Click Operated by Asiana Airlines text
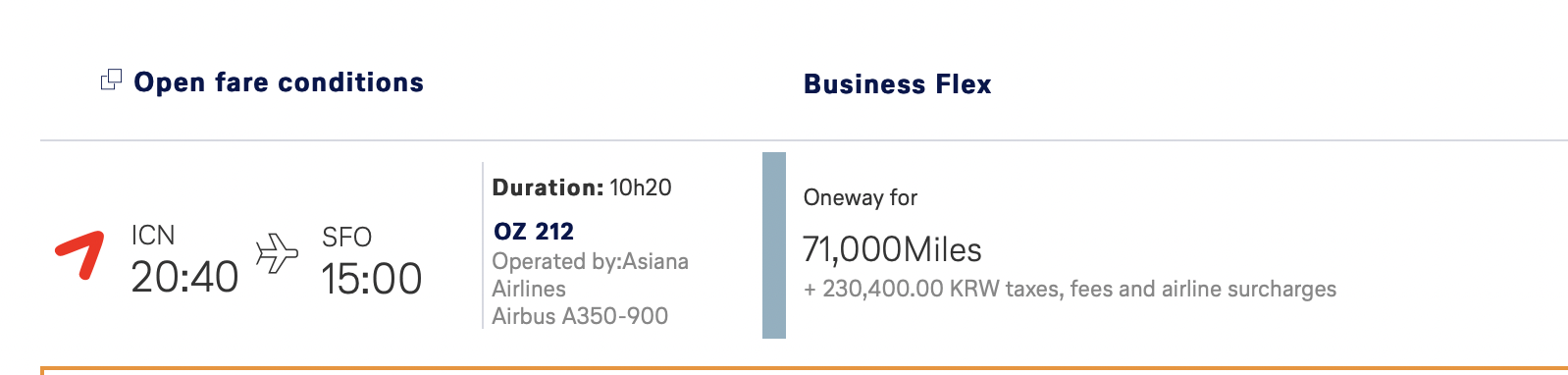 coord(590,275)
